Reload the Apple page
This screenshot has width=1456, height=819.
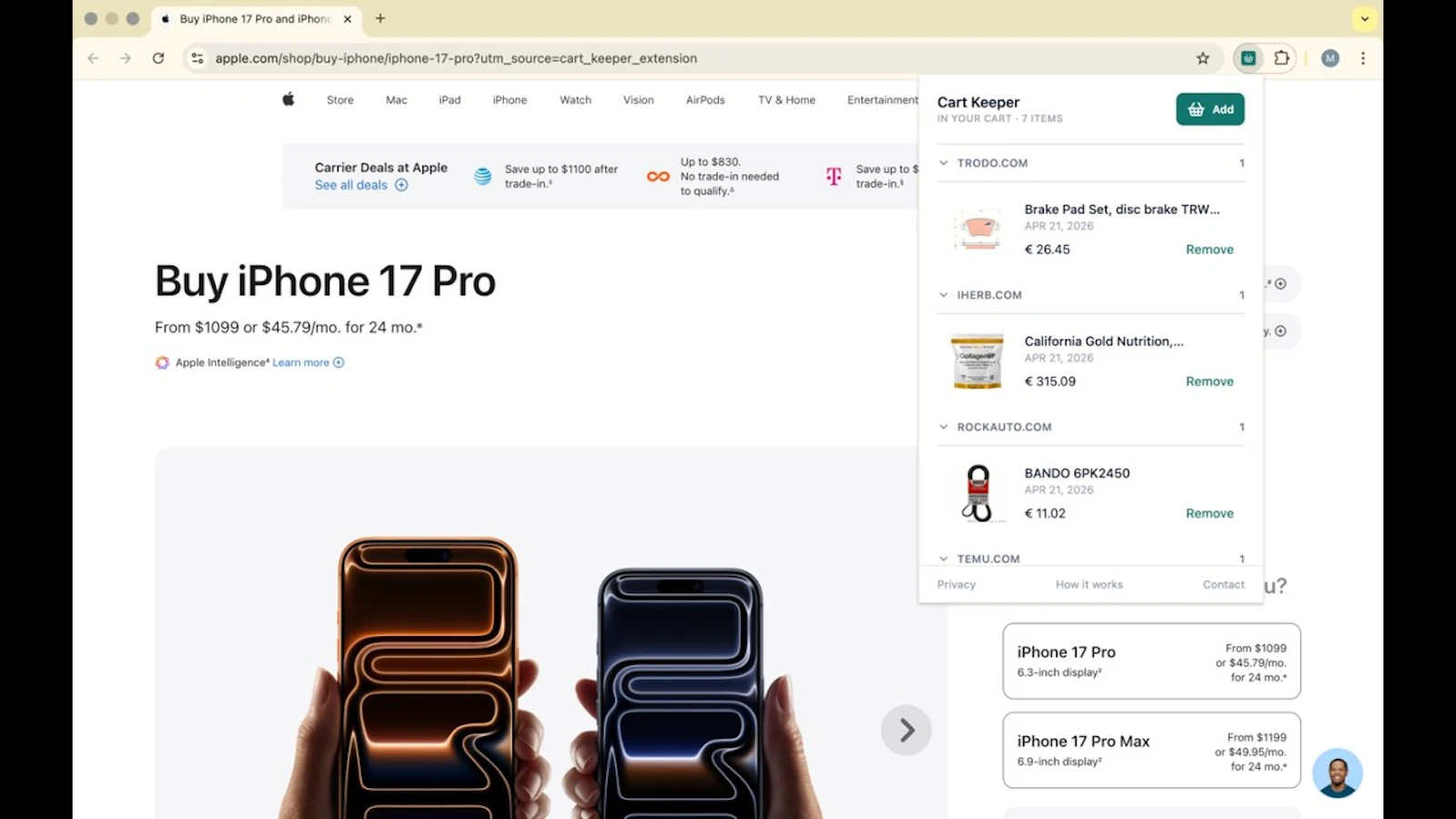tap(158, 57)
